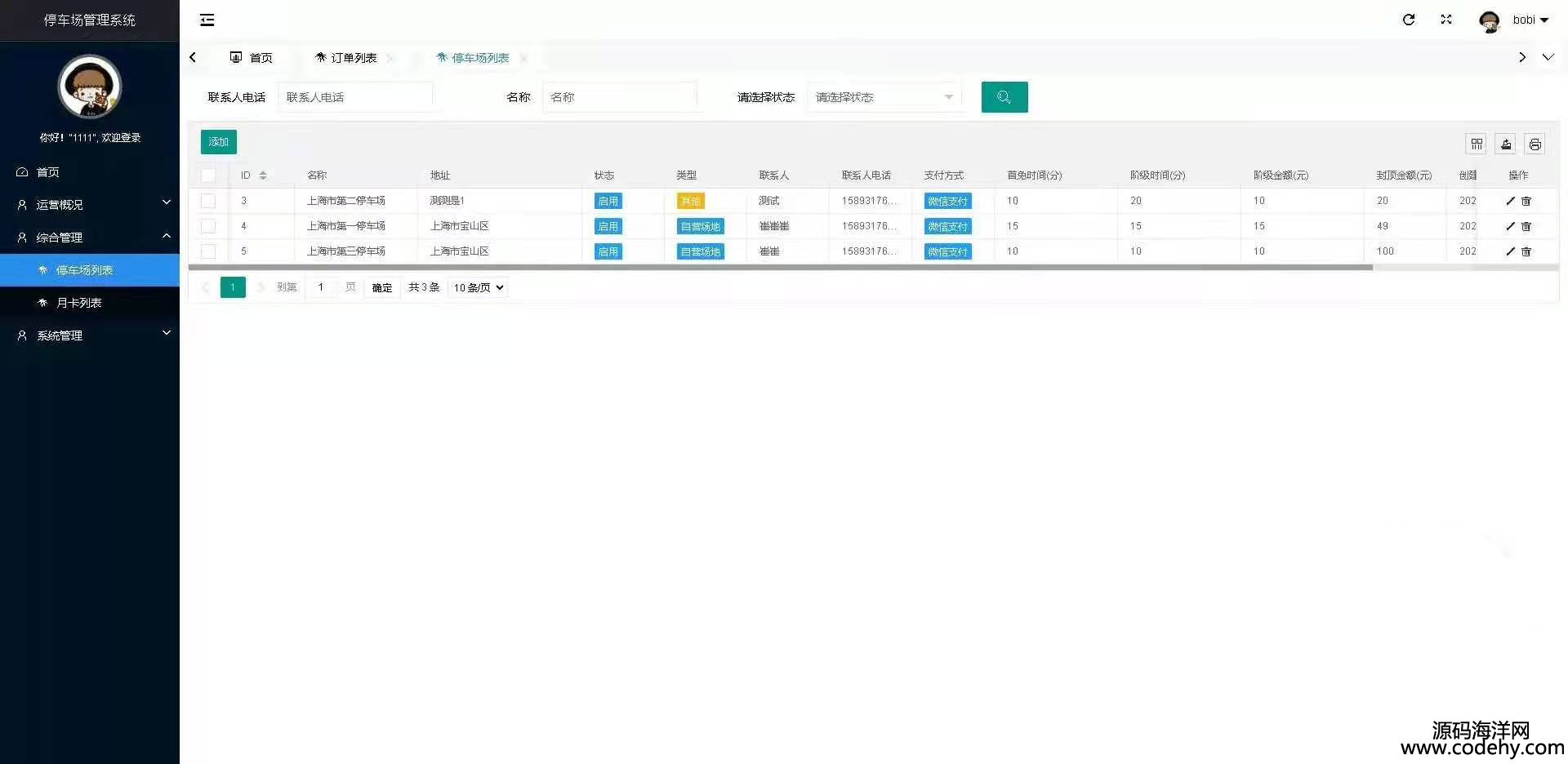Collapse 综合管理 in the sidebar
1568x764 pixels.
click(90, 238)
